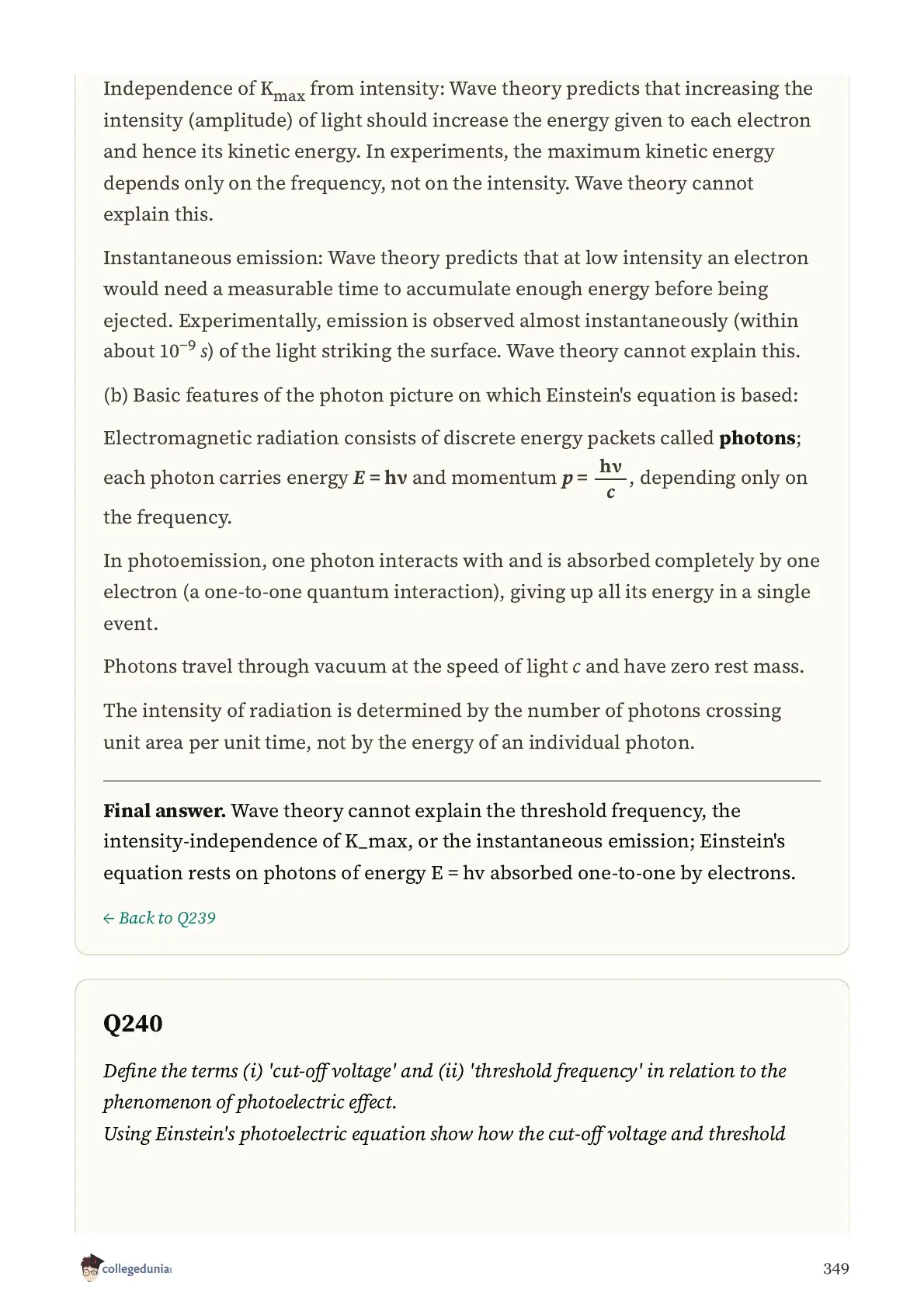Select page number 349 in footer

click(x=835, y=1268)
